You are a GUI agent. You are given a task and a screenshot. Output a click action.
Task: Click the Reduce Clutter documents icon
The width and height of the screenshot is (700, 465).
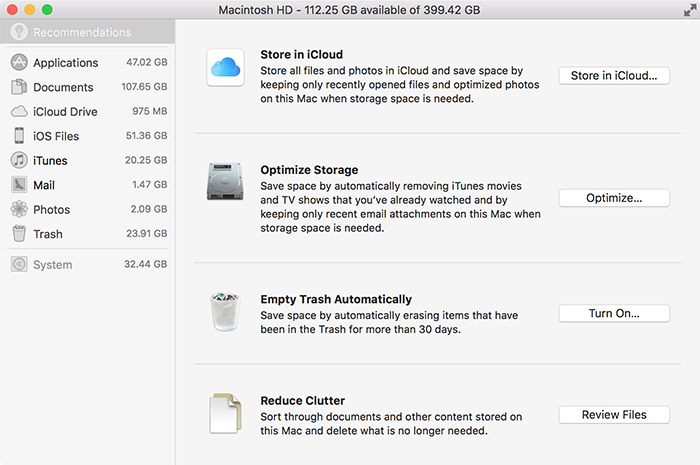pos(225,413)
